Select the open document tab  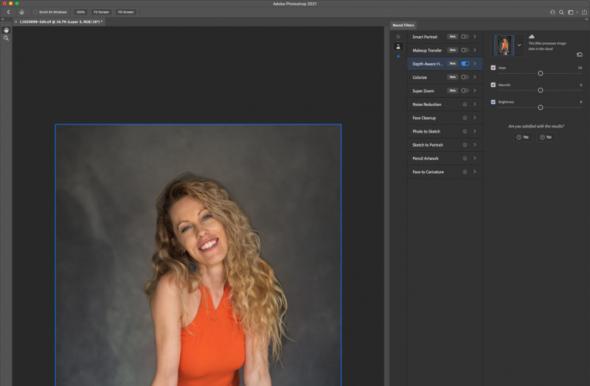[x=60, y=22]
